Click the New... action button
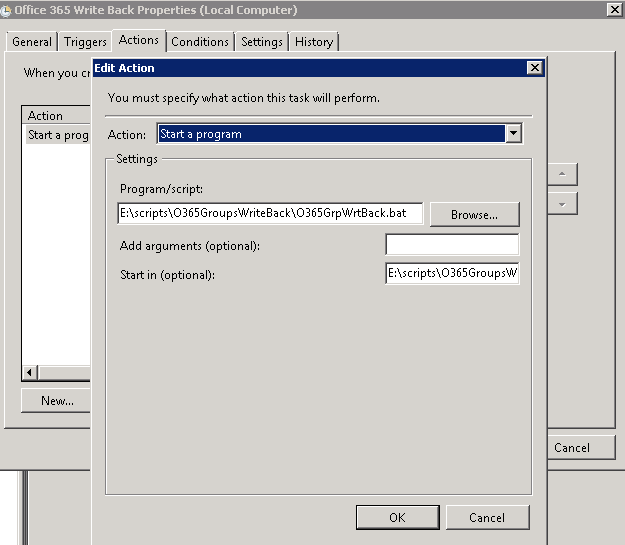 (x=57, y=401)
